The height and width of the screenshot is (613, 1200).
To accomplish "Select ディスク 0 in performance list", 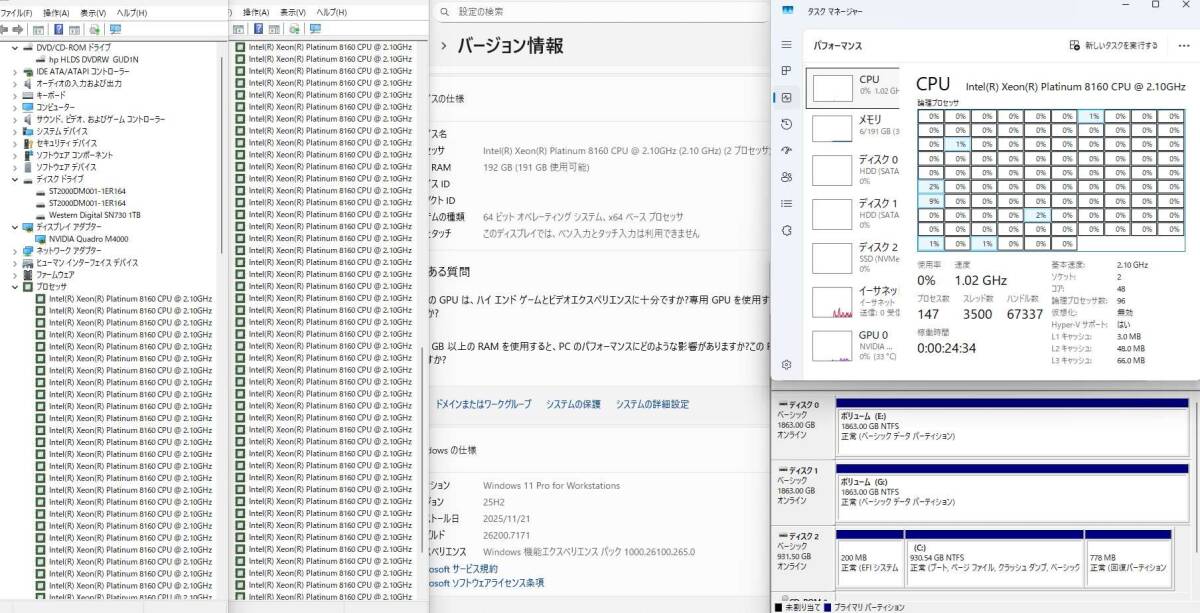I will 853,170.
